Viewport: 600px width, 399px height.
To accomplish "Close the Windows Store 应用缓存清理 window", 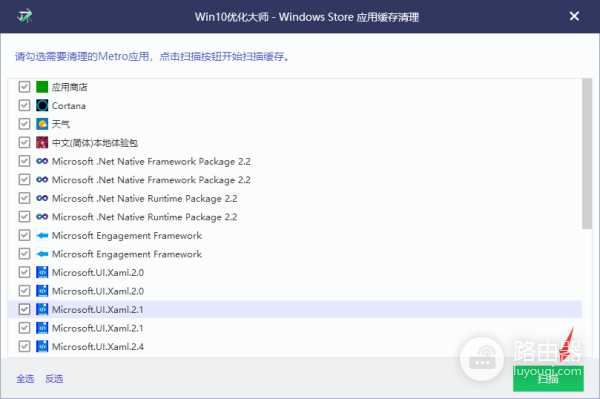I will click(x=574, y=16).
